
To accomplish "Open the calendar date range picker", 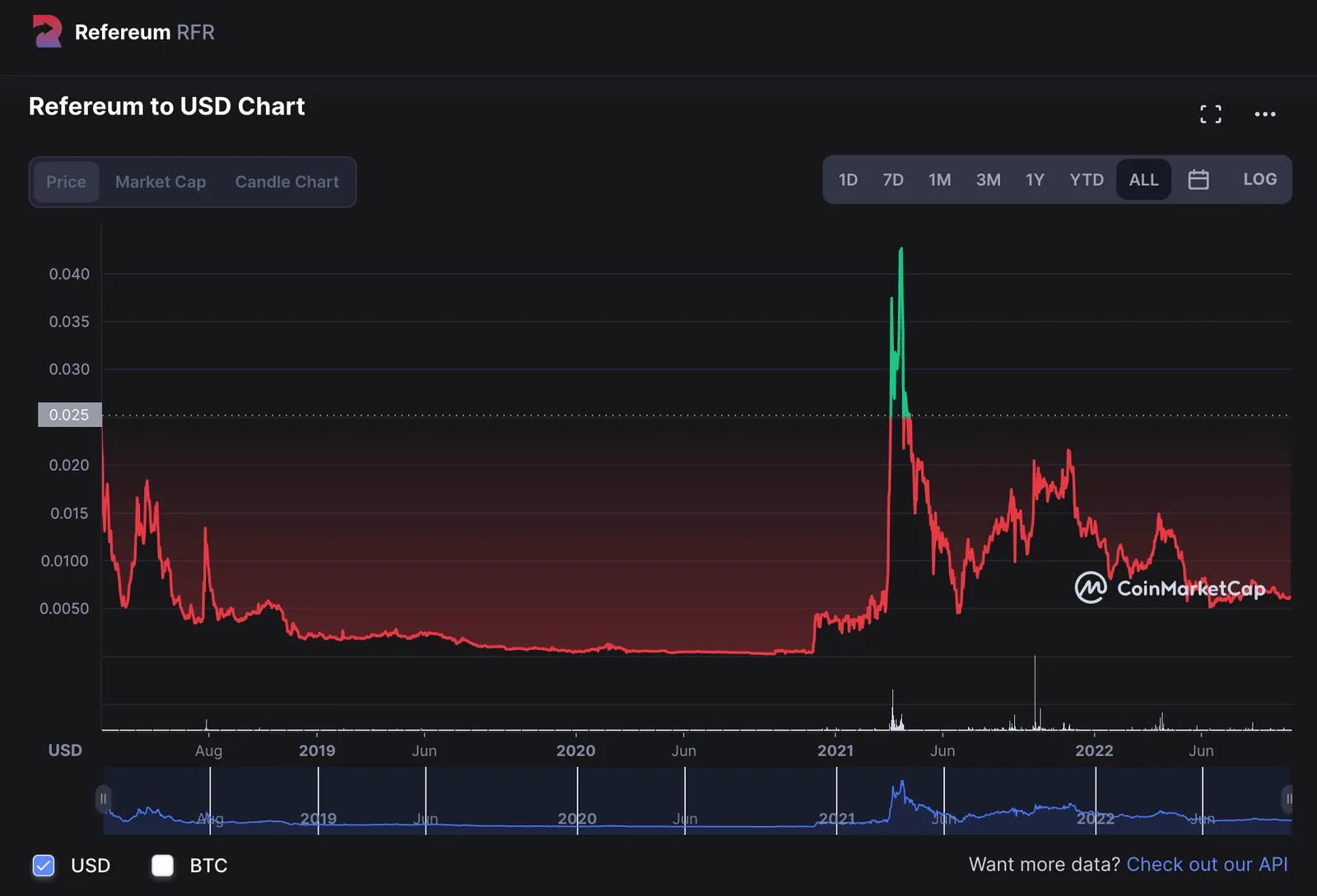I will coord(1198,179).
